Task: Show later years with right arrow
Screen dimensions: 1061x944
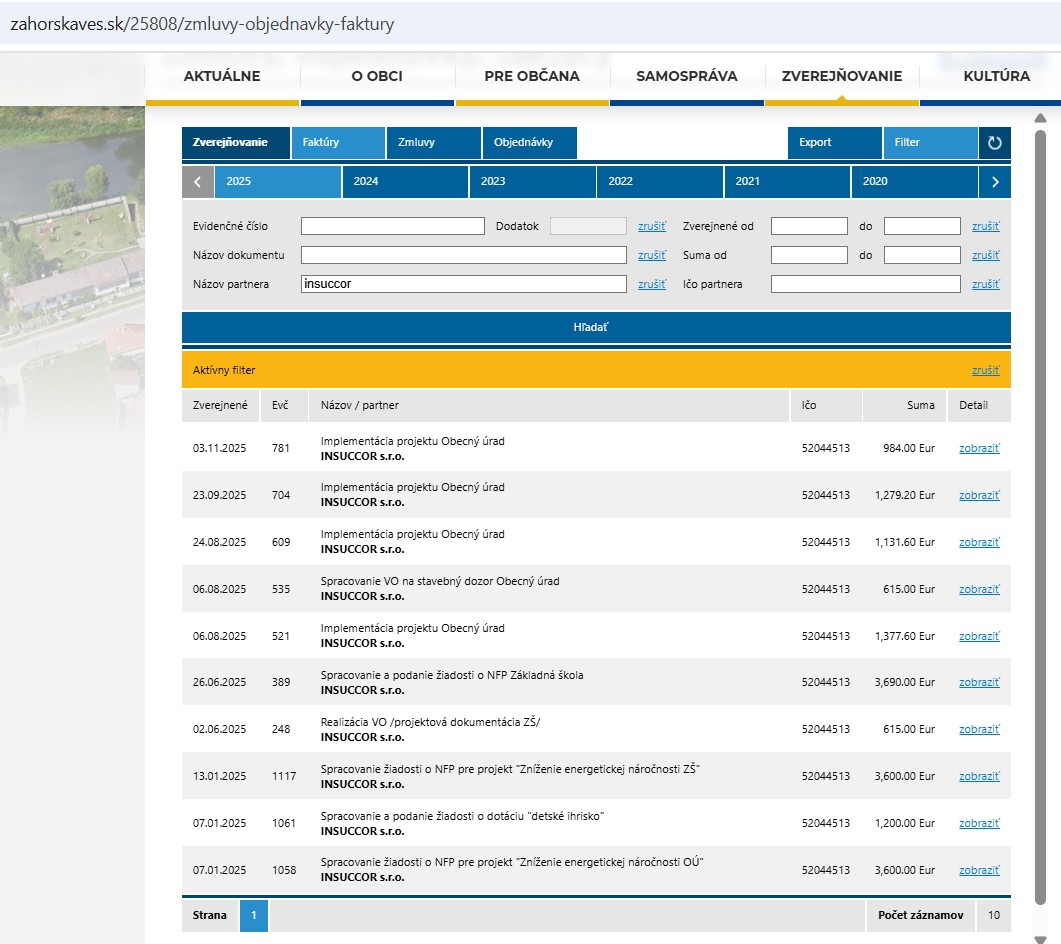Action: click(x=994, y=182)
